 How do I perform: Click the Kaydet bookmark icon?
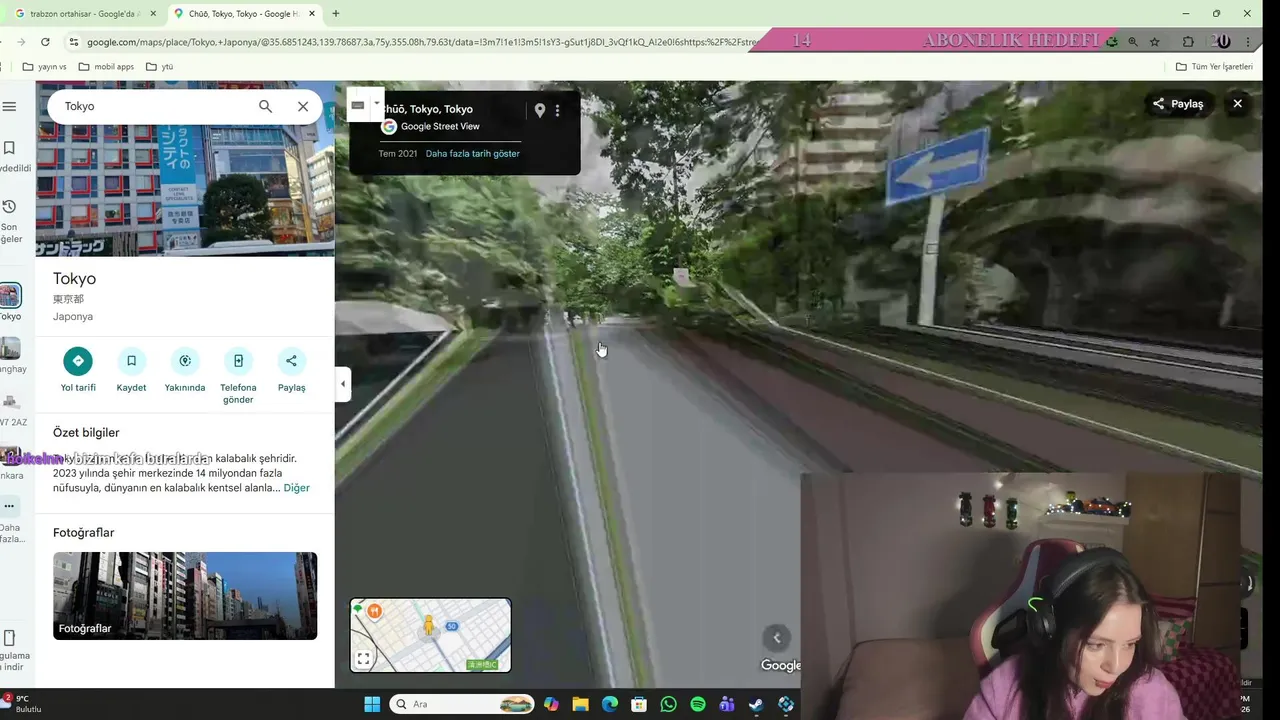tap(131, 361)
